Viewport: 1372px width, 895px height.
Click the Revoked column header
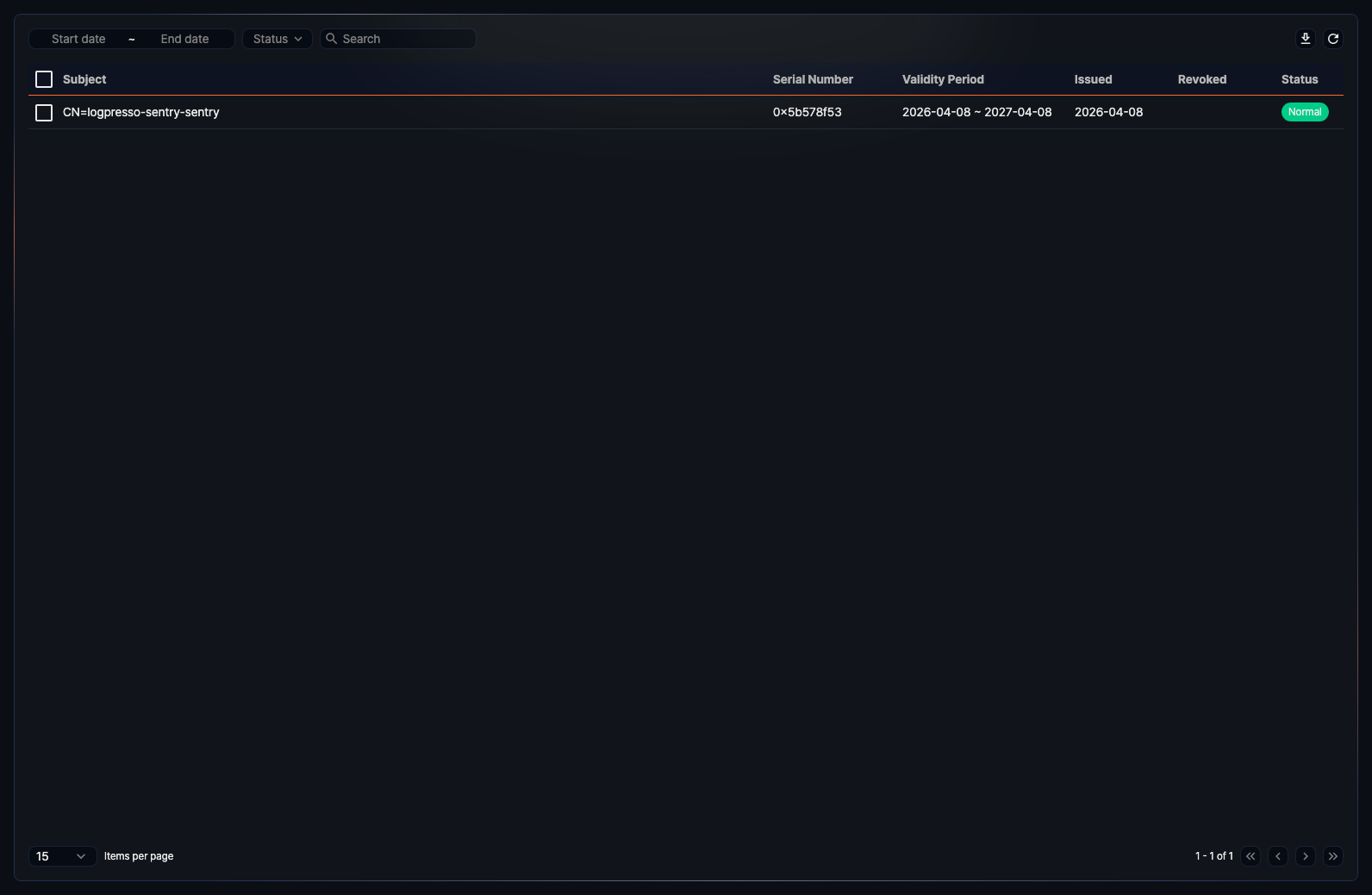[1202, 79]
